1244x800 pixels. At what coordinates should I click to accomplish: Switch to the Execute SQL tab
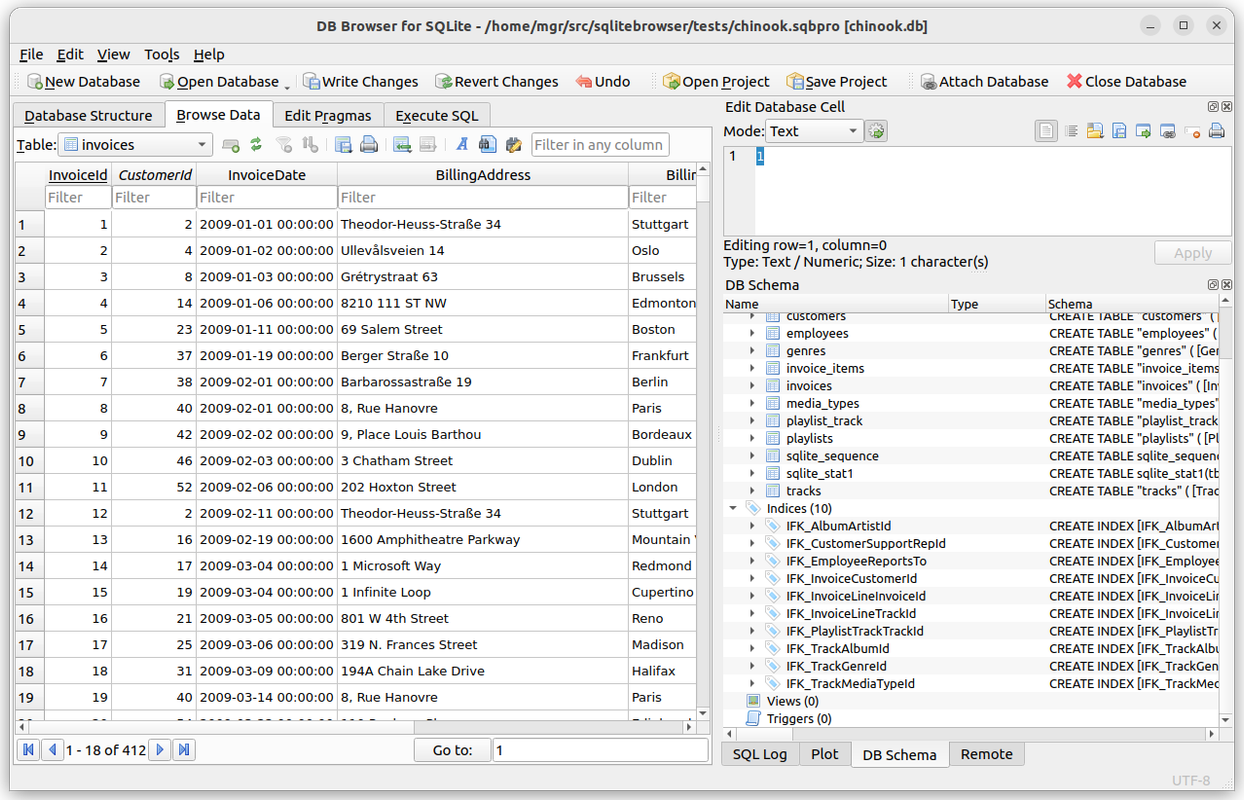437,116
